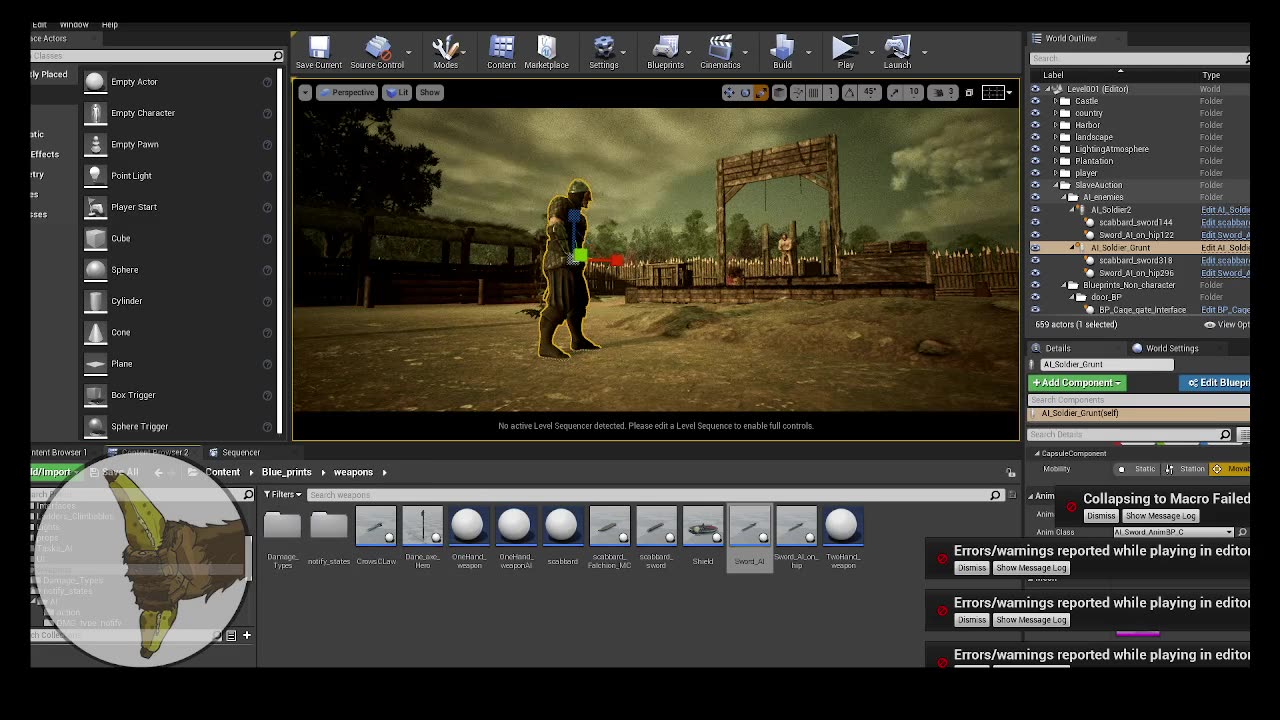Open the Blueprints toolbar icon
Viewport: 1280px width, 720px height.
(665, 52)
